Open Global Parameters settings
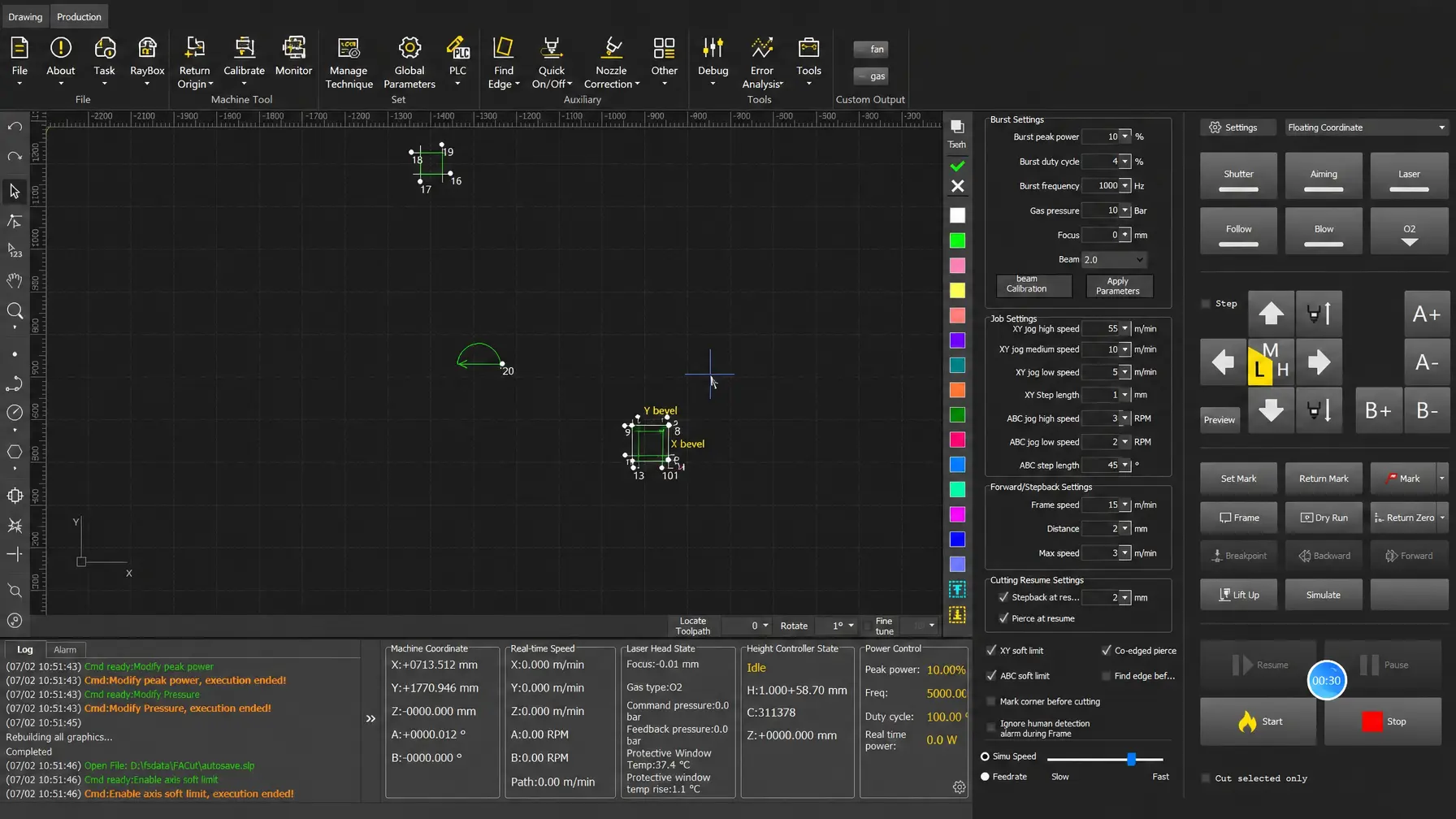 click(x=409, y=63)
